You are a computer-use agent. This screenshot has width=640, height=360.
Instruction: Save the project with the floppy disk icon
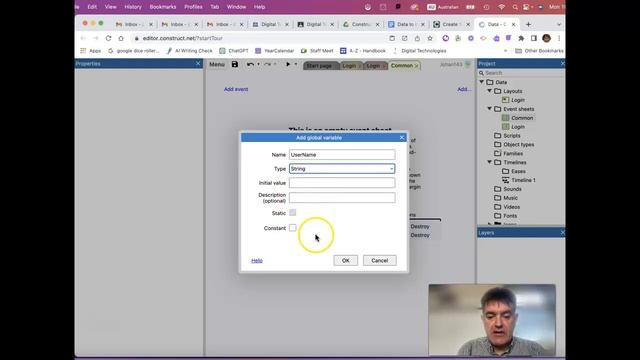[235, 64]
